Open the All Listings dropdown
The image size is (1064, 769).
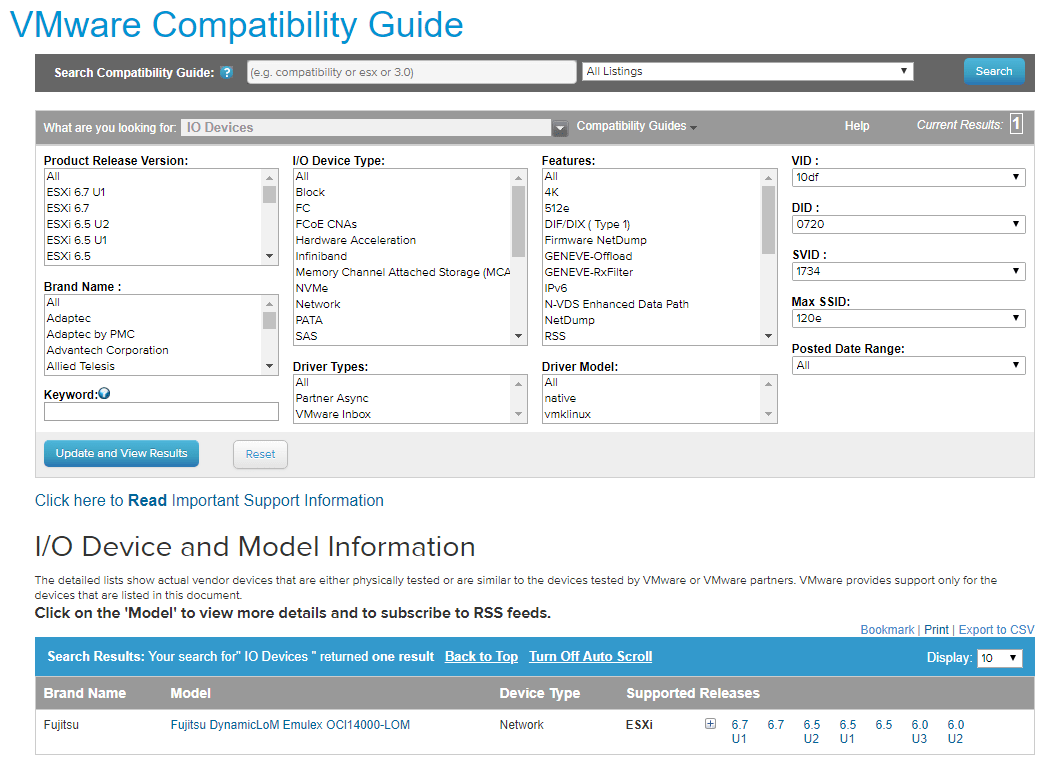click(747, 71)
